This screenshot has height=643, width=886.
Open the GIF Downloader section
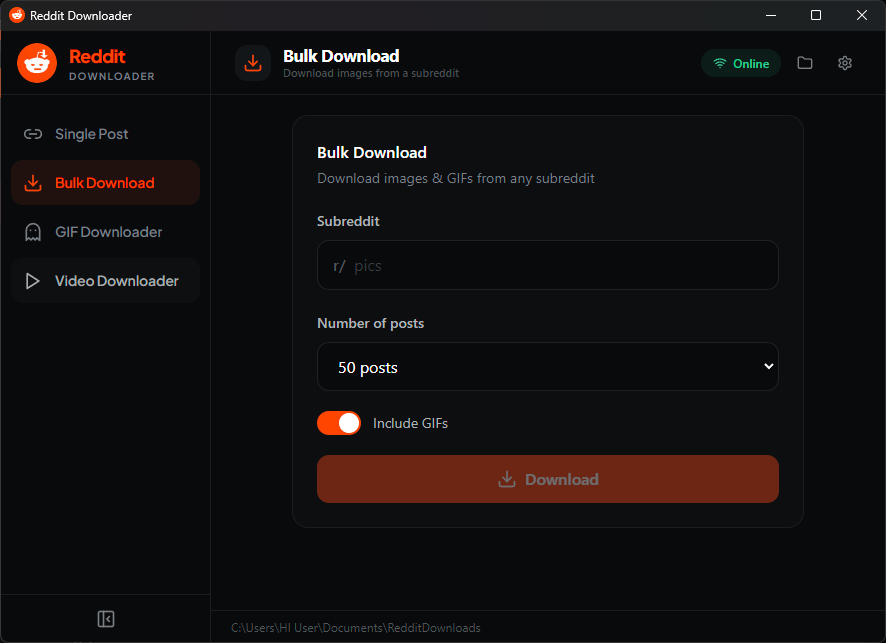pyautogui.click(x=105, y=232)
